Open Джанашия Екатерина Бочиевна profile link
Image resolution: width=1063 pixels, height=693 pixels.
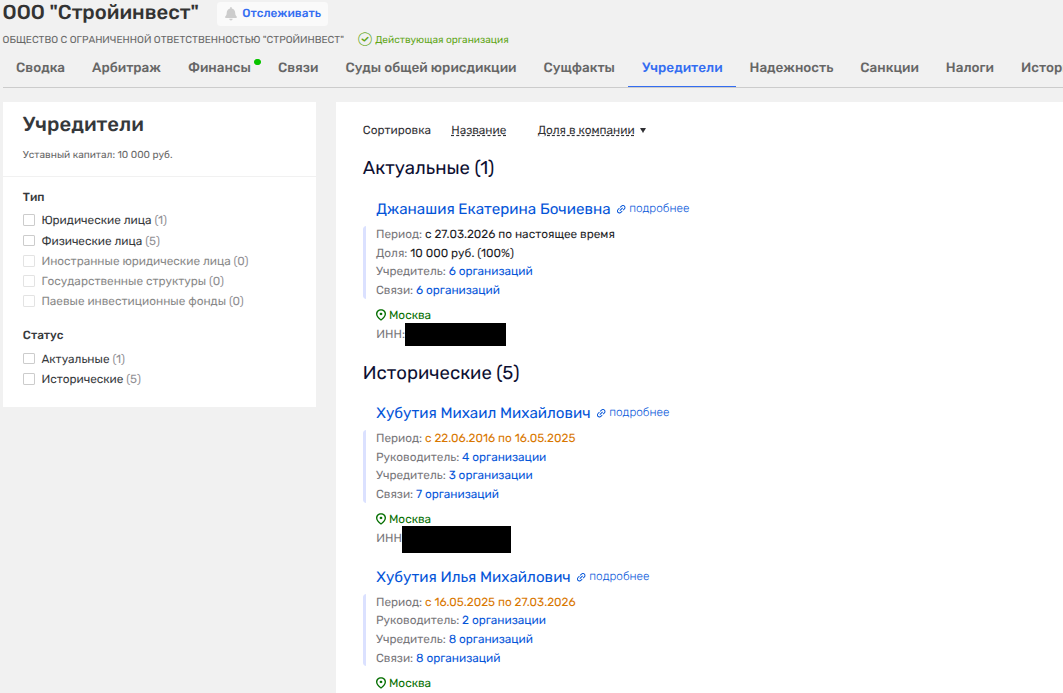pos(493,209)
